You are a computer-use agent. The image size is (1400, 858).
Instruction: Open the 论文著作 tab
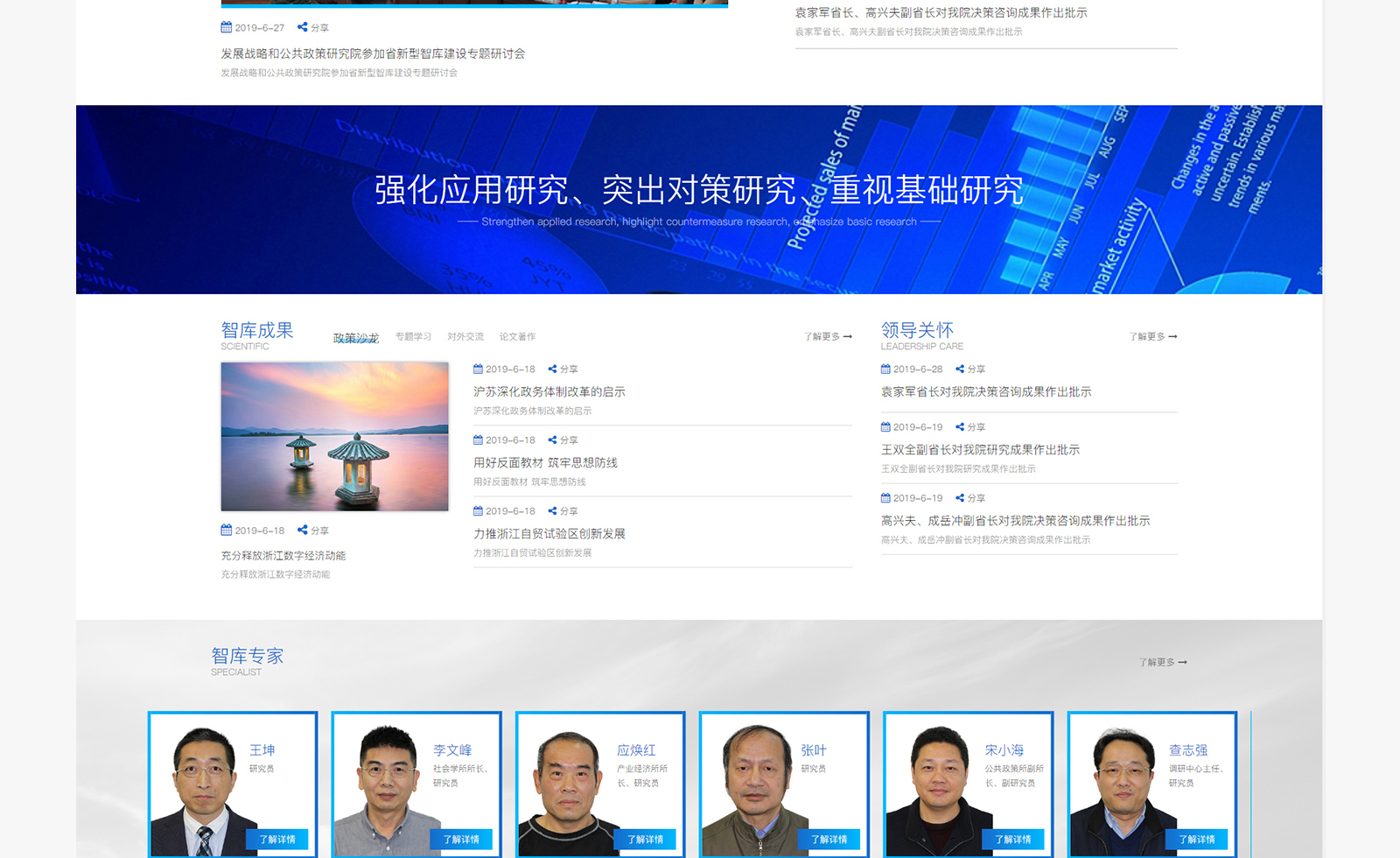(517, 337)
